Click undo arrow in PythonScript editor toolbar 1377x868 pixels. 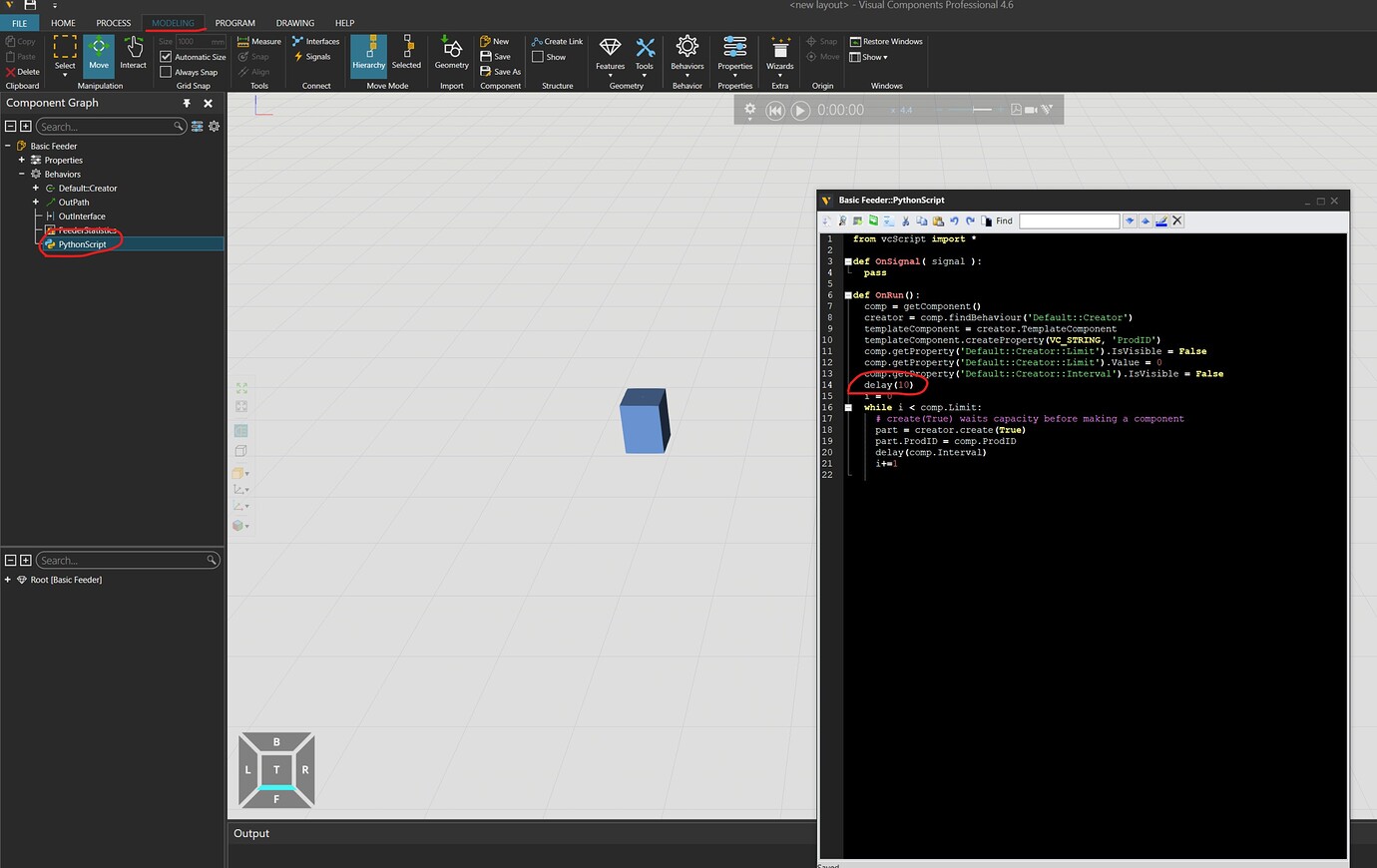[954, 221]
